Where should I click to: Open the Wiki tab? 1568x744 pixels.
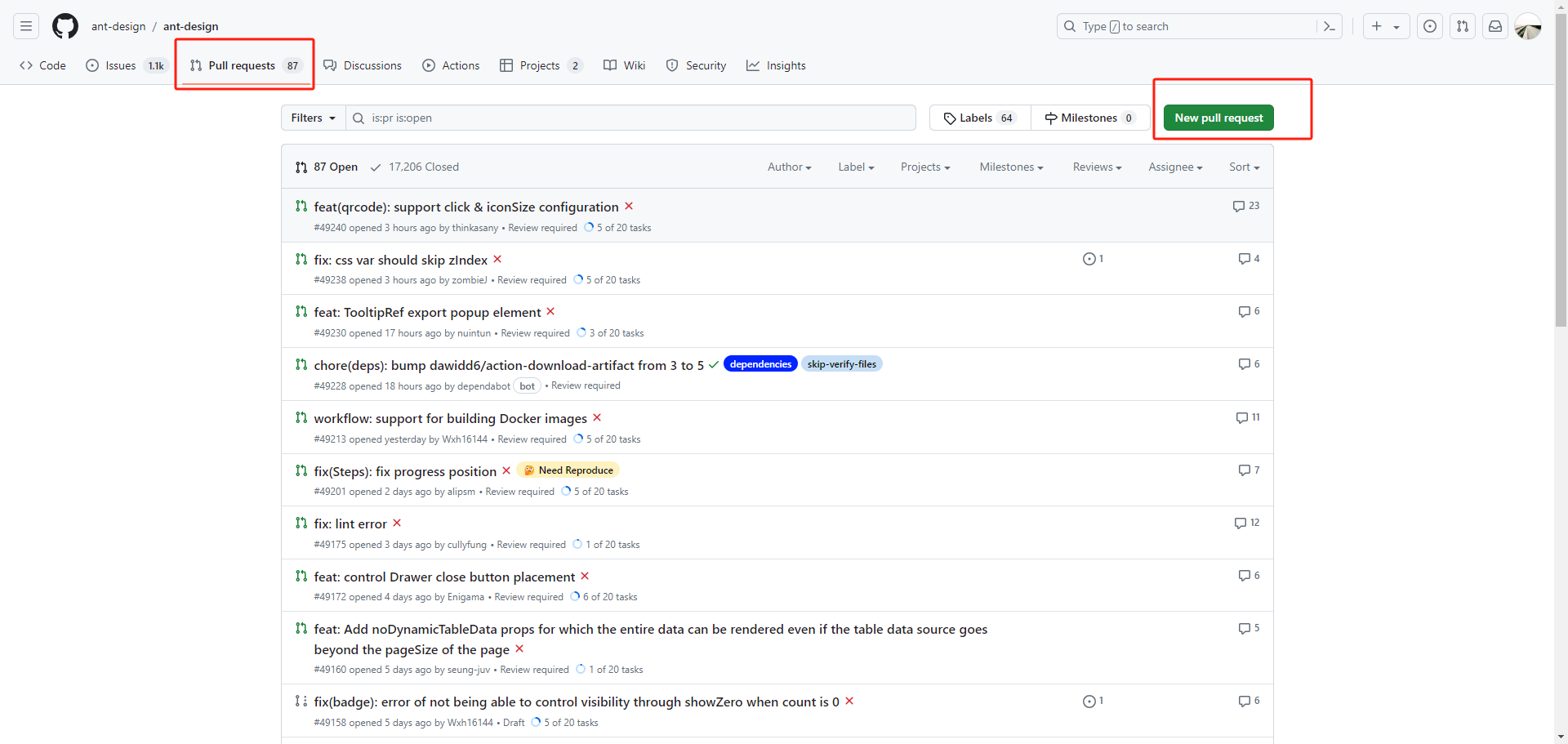click(625, 65)
